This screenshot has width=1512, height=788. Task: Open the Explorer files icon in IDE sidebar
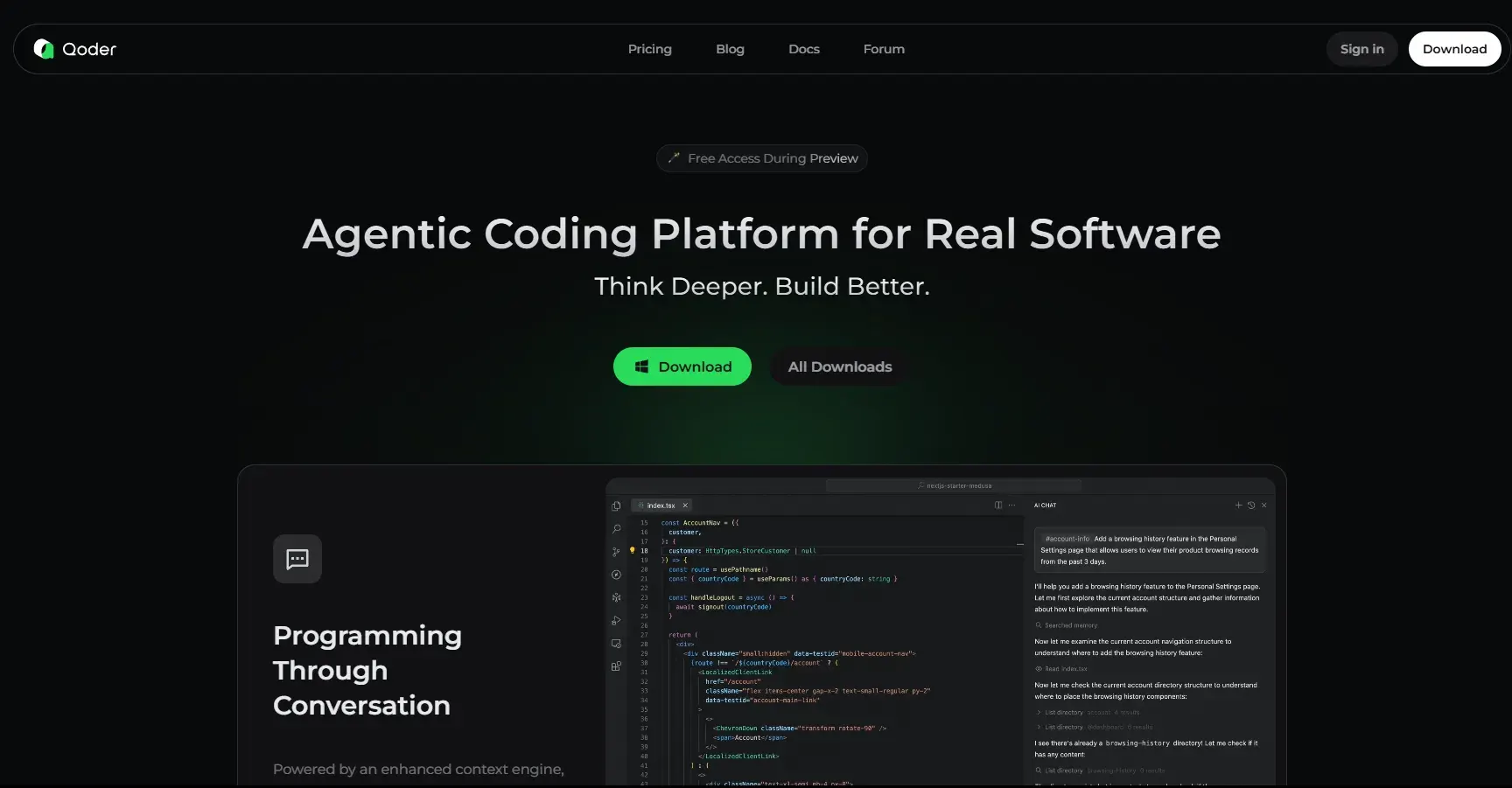point(616,506)
